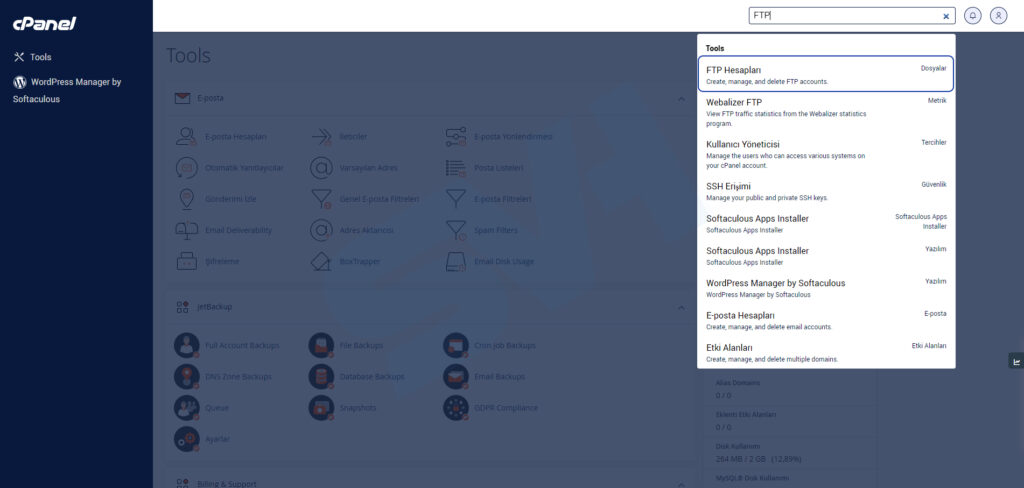Viewport: 1024px width, 488px height.
Task: Click the E-posta Hesapları icon
Action: [x=186, y=137]
